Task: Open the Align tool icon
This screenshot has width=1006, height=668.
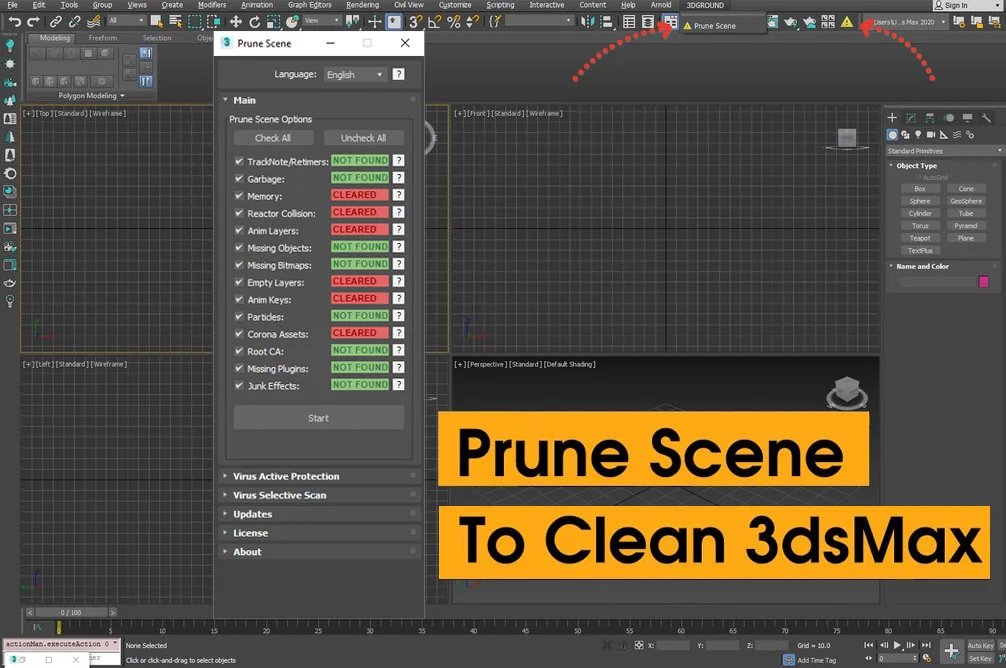Action: click(606, 22)
